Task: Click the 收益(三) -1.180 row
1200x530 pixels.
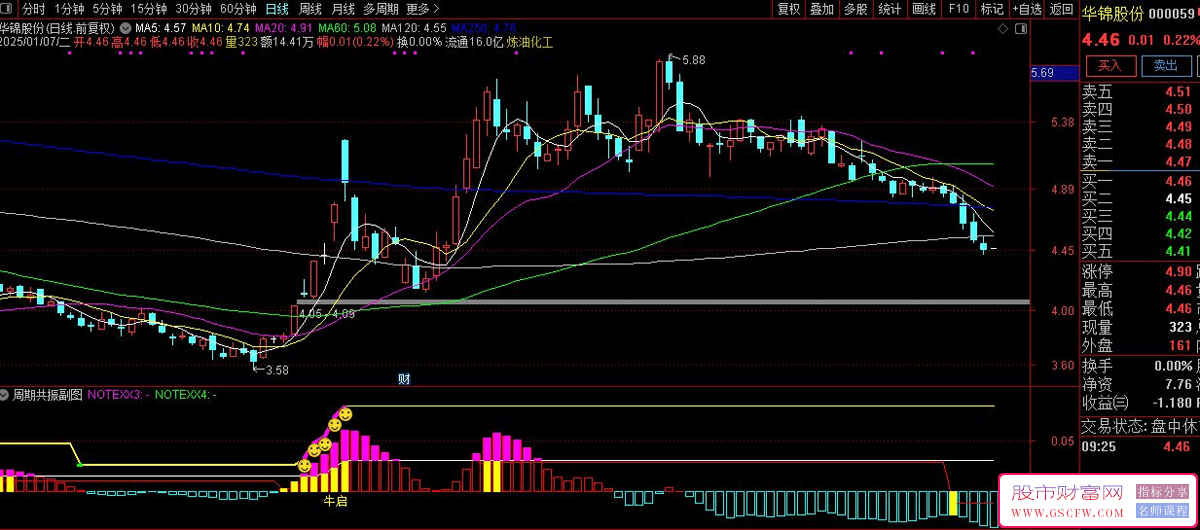Action: tap(1140, 403)
